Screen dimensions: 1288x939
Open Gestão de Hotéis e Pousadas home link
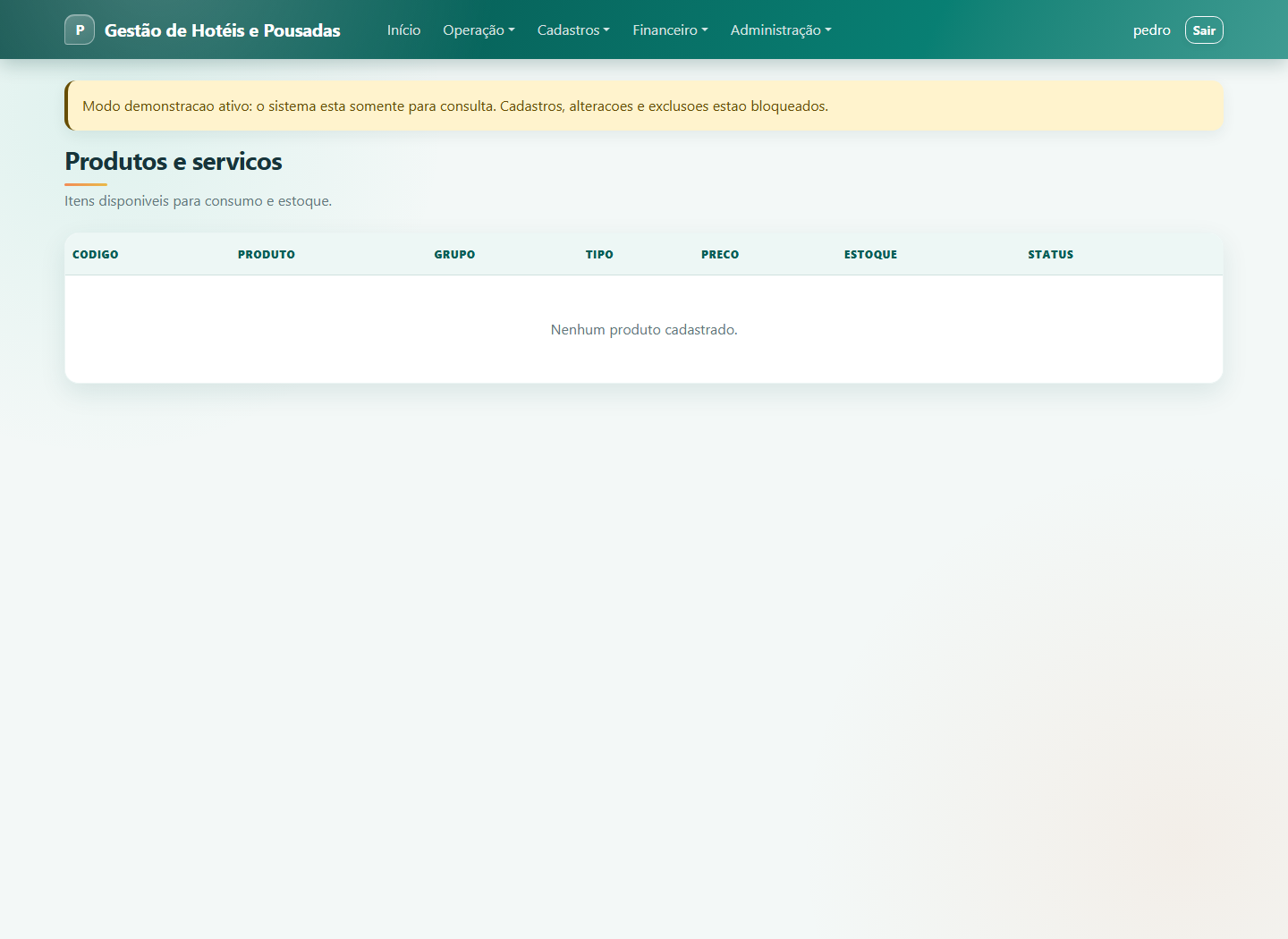point(222,30)
